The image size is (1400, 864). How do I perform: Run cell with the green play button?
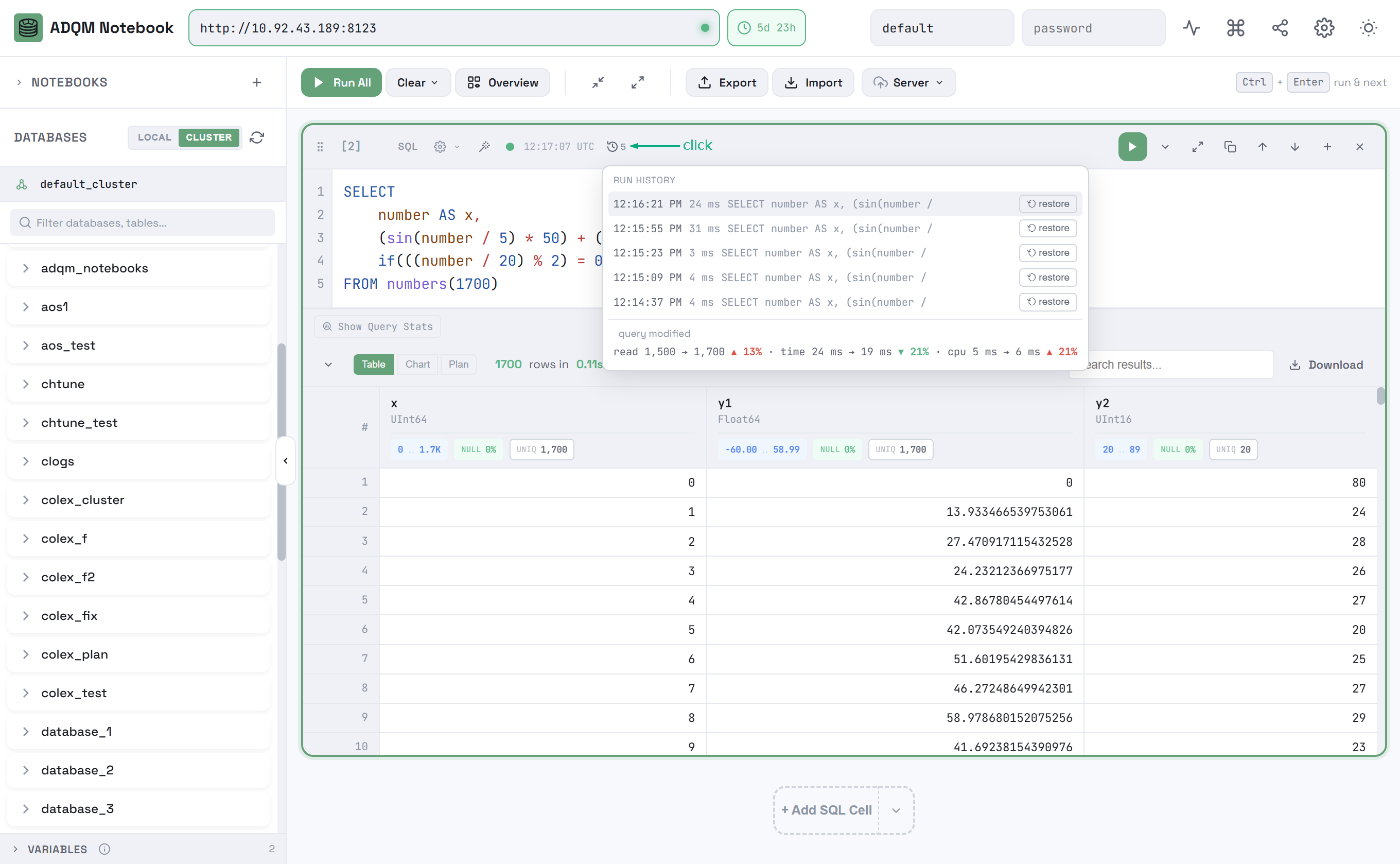[1132, 147]
